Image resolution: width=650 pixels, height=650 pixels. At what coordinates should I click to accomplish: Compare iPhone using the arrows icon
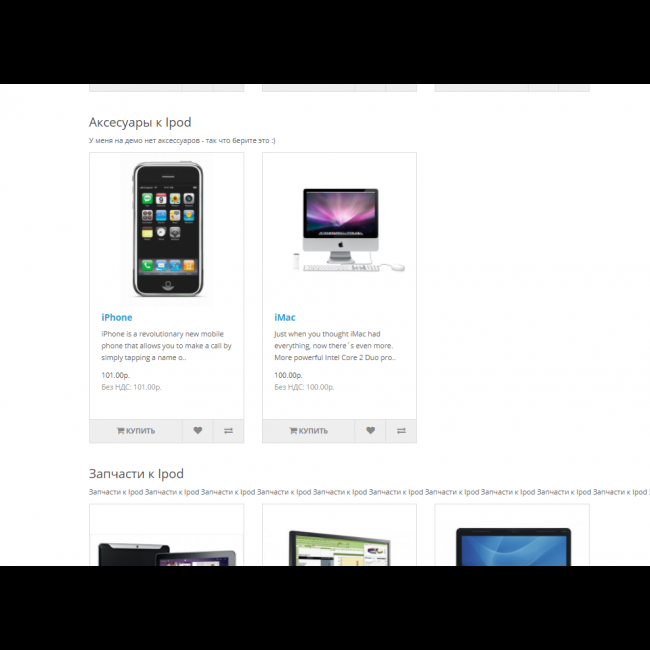pyautogui.click(x=228, y=431)
